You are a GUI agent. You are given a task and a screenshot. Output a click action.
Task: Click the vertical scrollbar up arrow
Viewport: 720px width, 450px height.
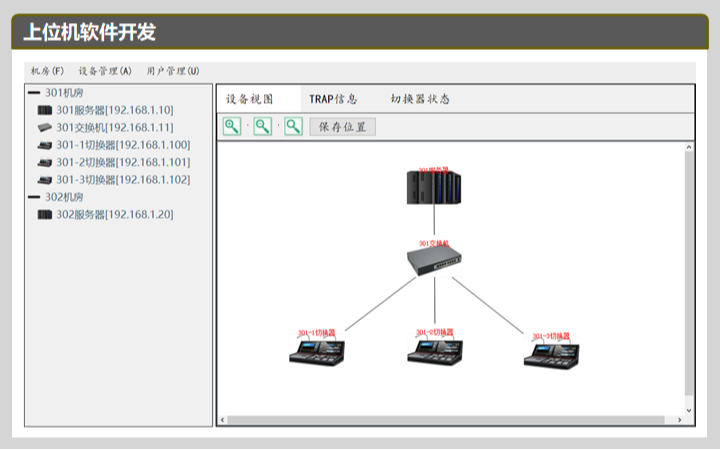(x=689, y=147)
